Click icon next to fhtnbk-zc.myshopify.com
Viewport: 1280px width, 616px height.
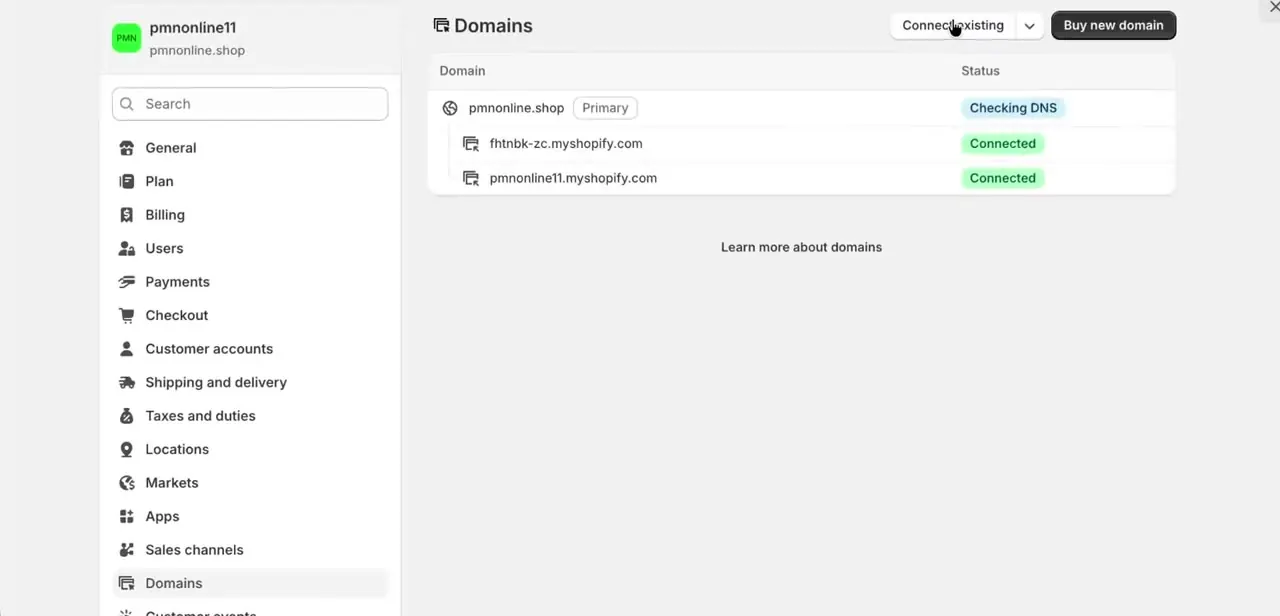point(471,144)
